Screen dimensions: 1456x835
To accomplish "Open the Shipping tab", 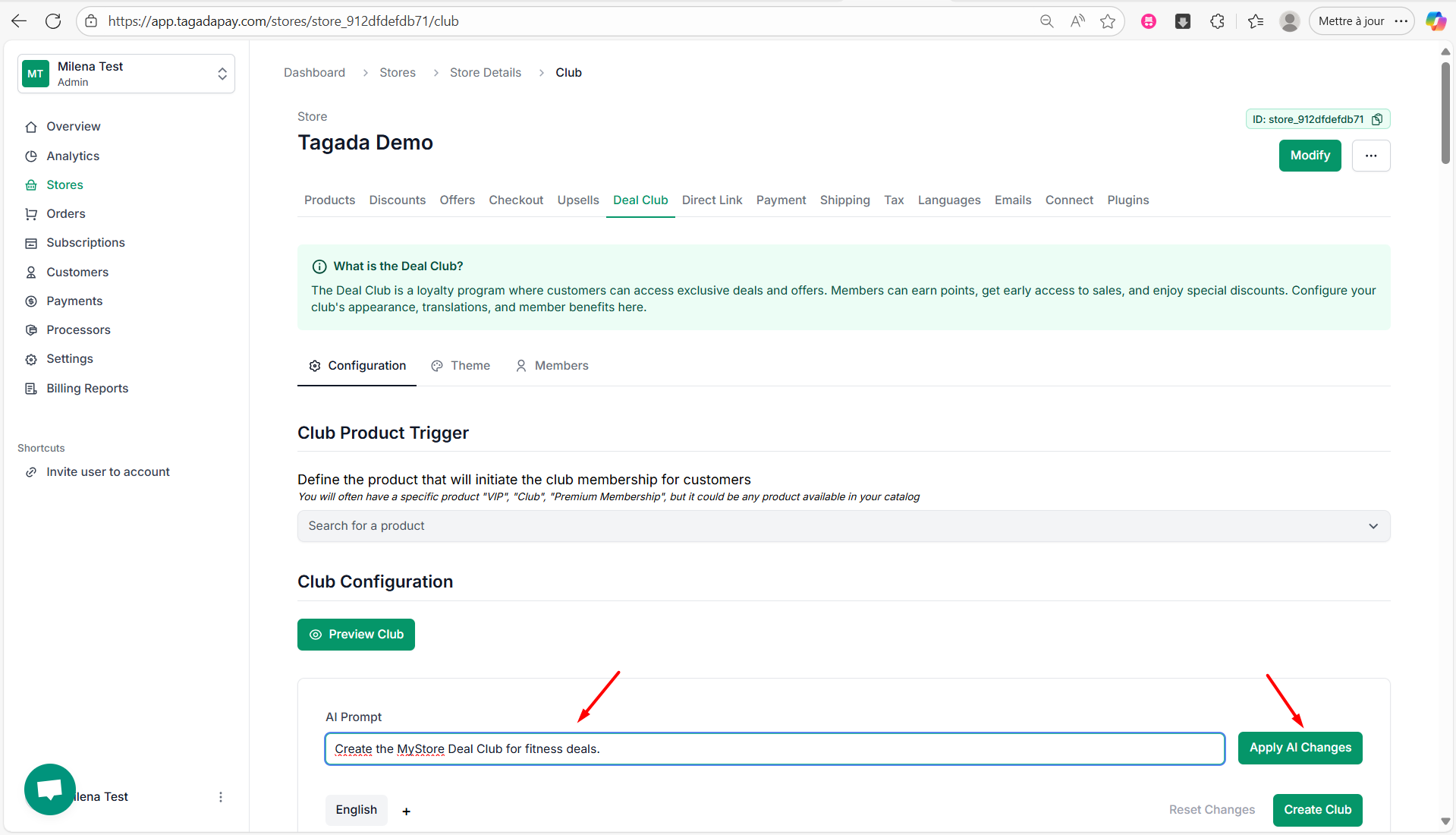I will (x=845, y=200).
